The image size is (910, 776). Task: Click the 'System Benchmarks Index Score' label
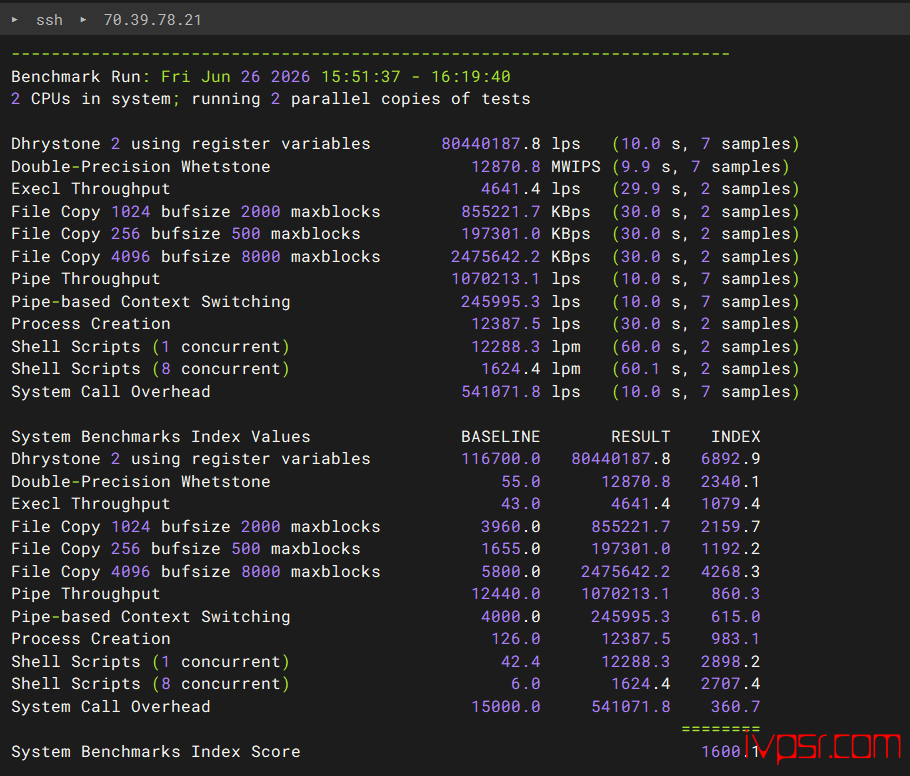click(156, 752)
